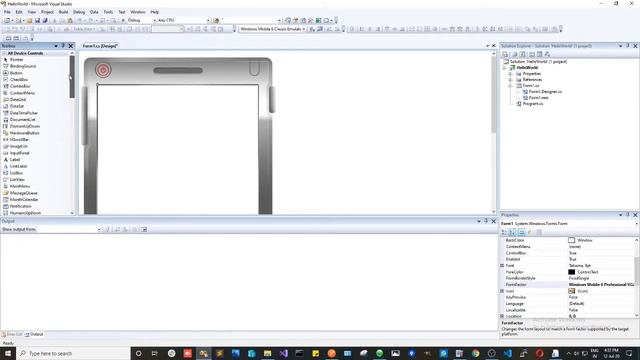Screen dimensions: 640x360
Task: Click the BackColor white color swatch
Action: coord(571,240)
